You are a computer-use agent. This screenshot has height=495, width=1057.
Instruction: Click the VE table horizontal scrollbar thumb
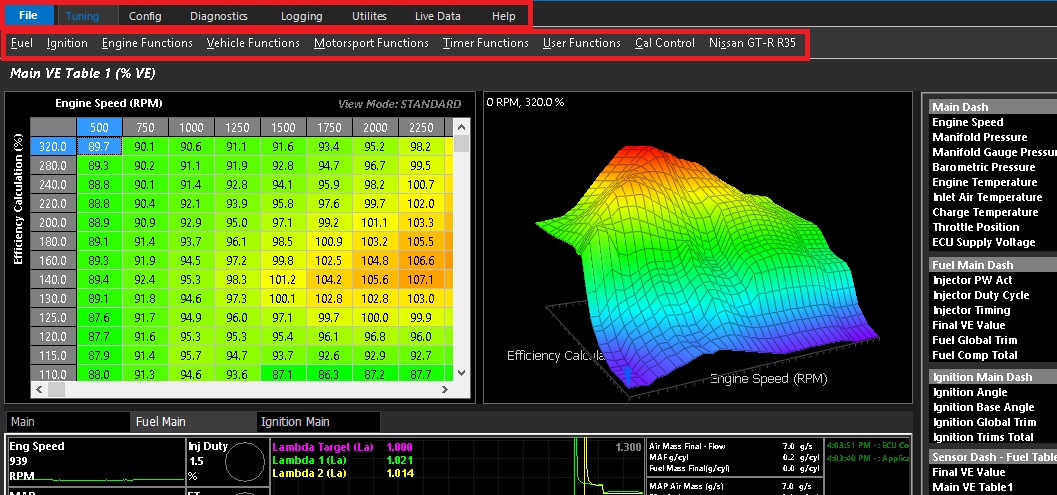point(56,389)
